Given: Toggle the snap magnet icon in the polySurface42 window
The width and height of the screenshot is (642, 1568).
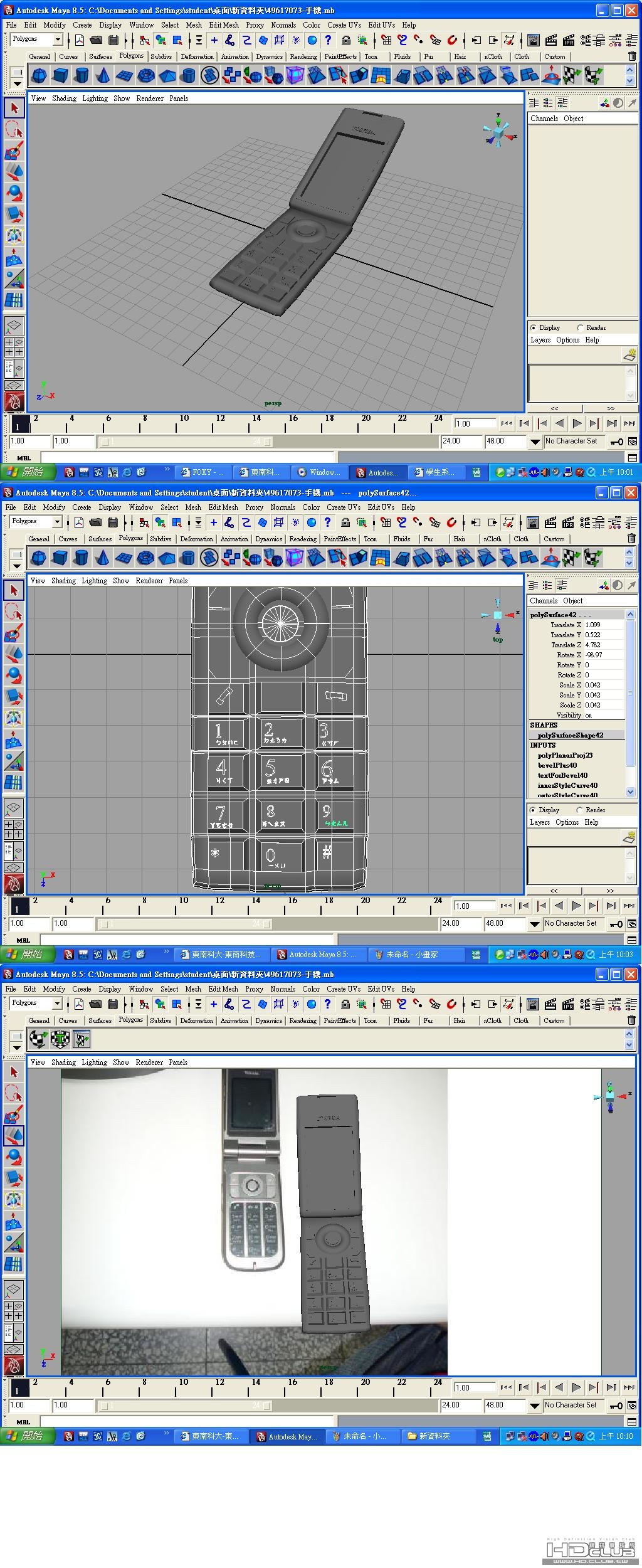Looking at the screenshot, I should point(451,522).
